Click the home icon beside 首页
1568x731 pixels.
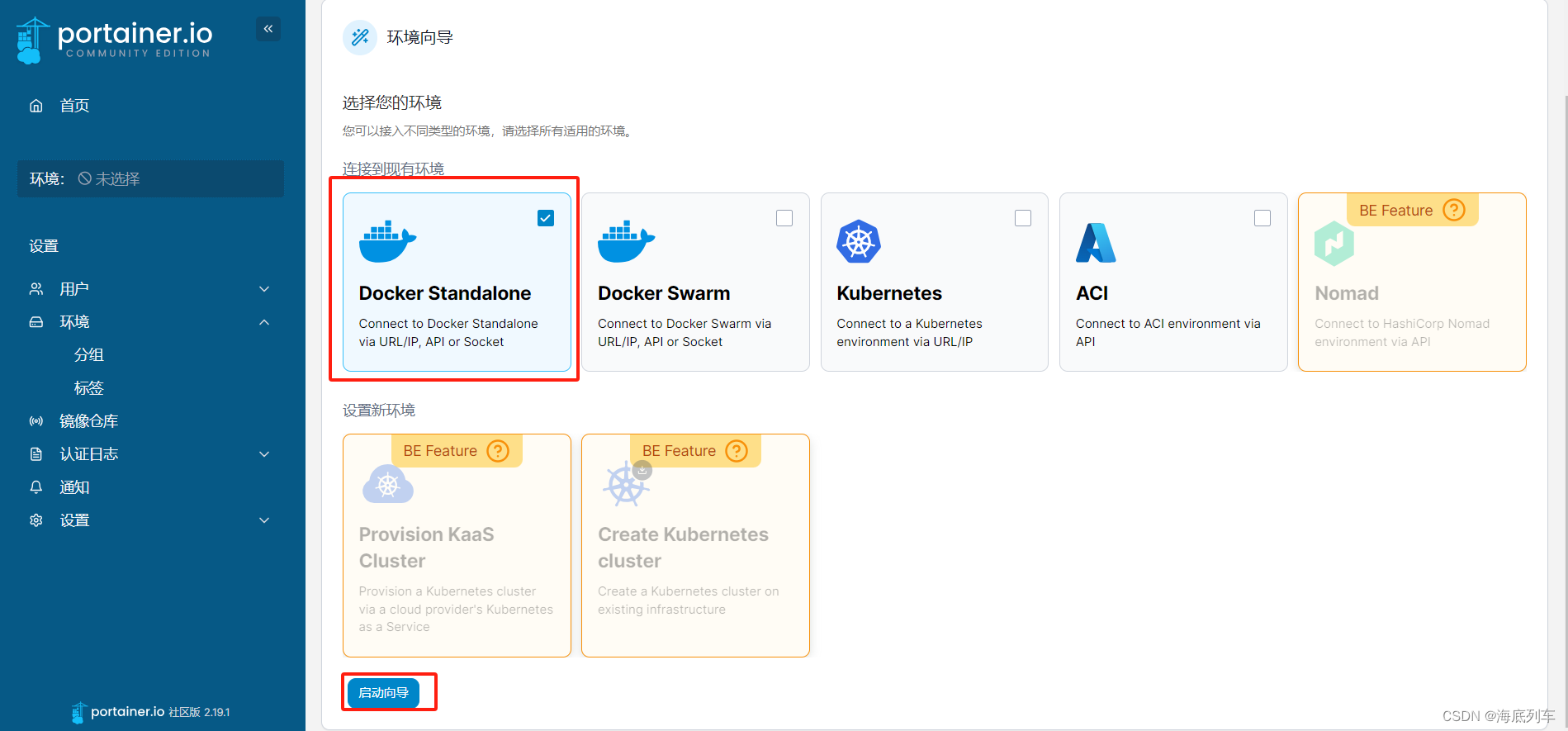[x=36, y=106]
